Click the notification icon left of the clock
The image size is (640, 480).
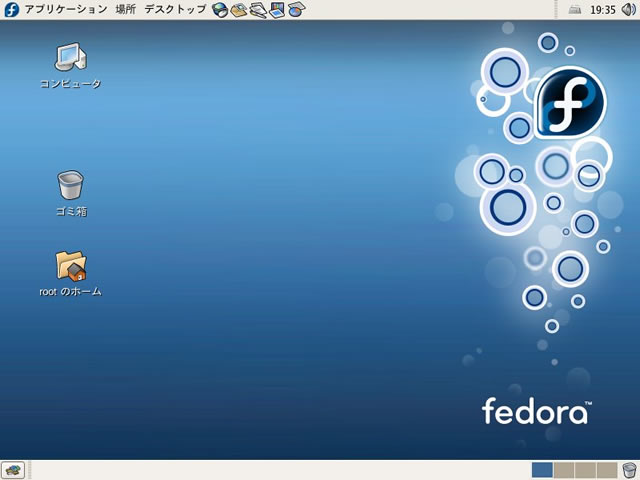[574, 10]
